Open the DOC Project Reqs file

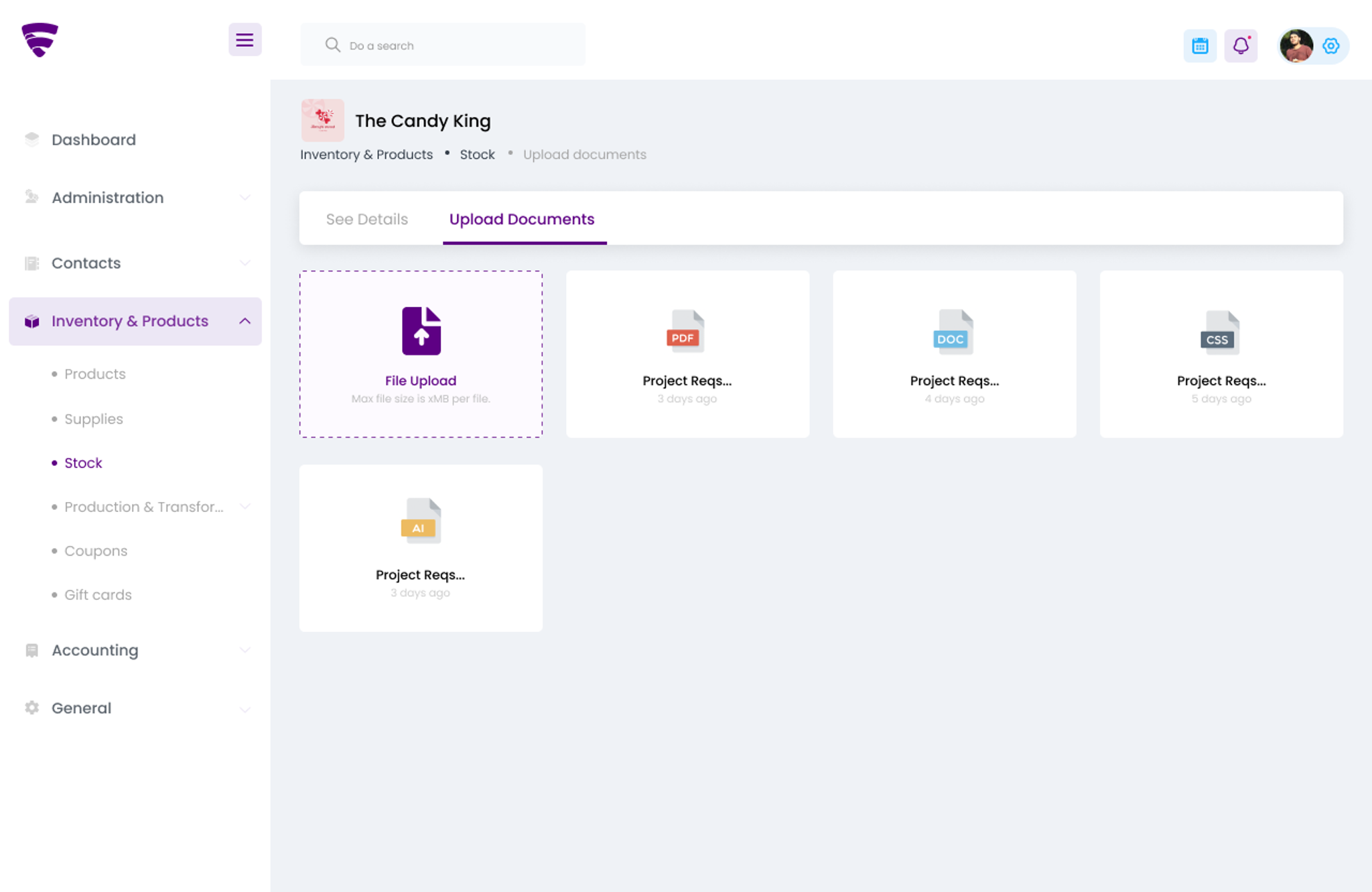click(954, 354)
